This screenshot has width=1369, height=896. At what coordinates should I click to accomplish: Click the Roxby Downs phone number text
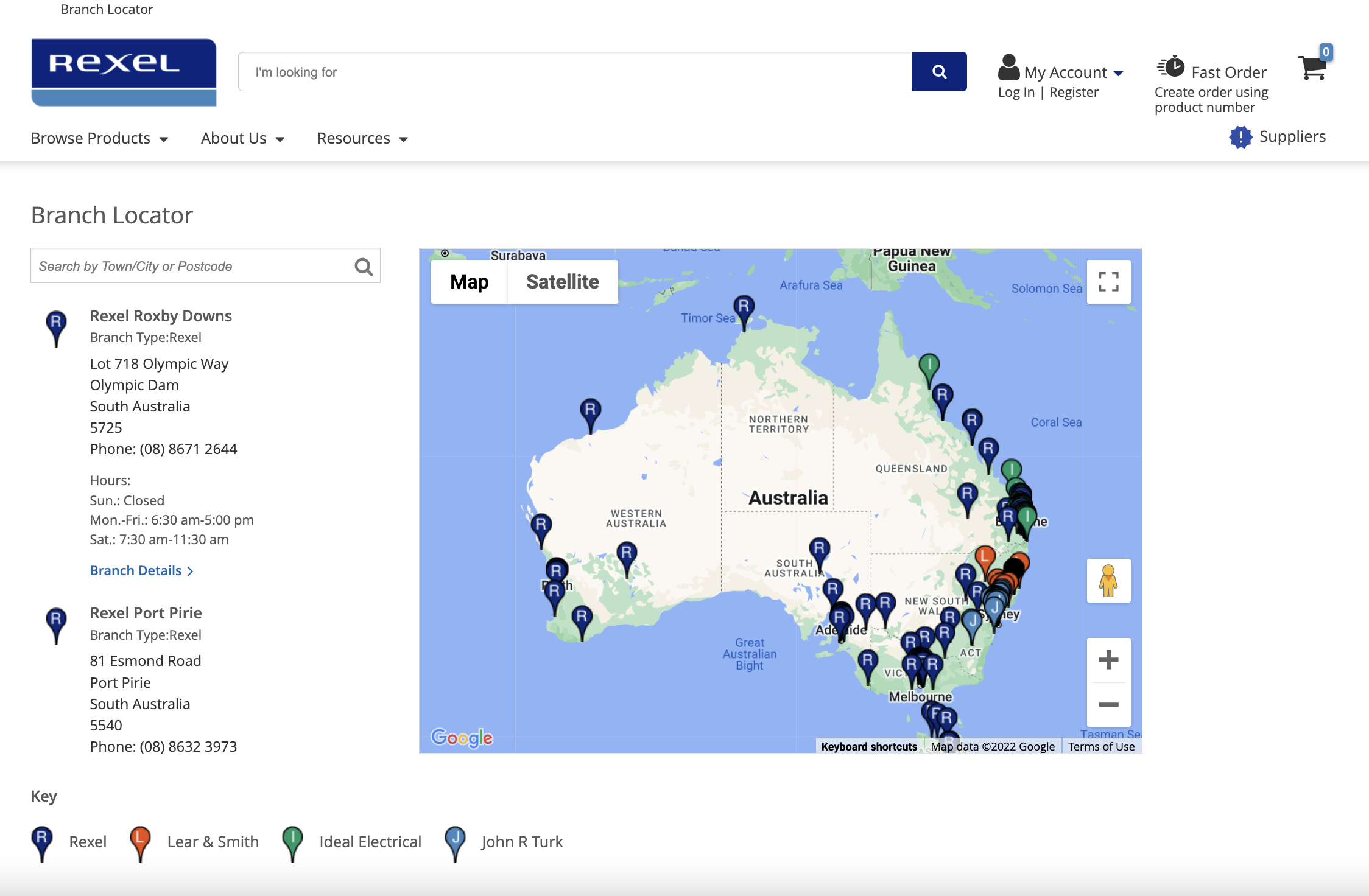click(163, 449)
